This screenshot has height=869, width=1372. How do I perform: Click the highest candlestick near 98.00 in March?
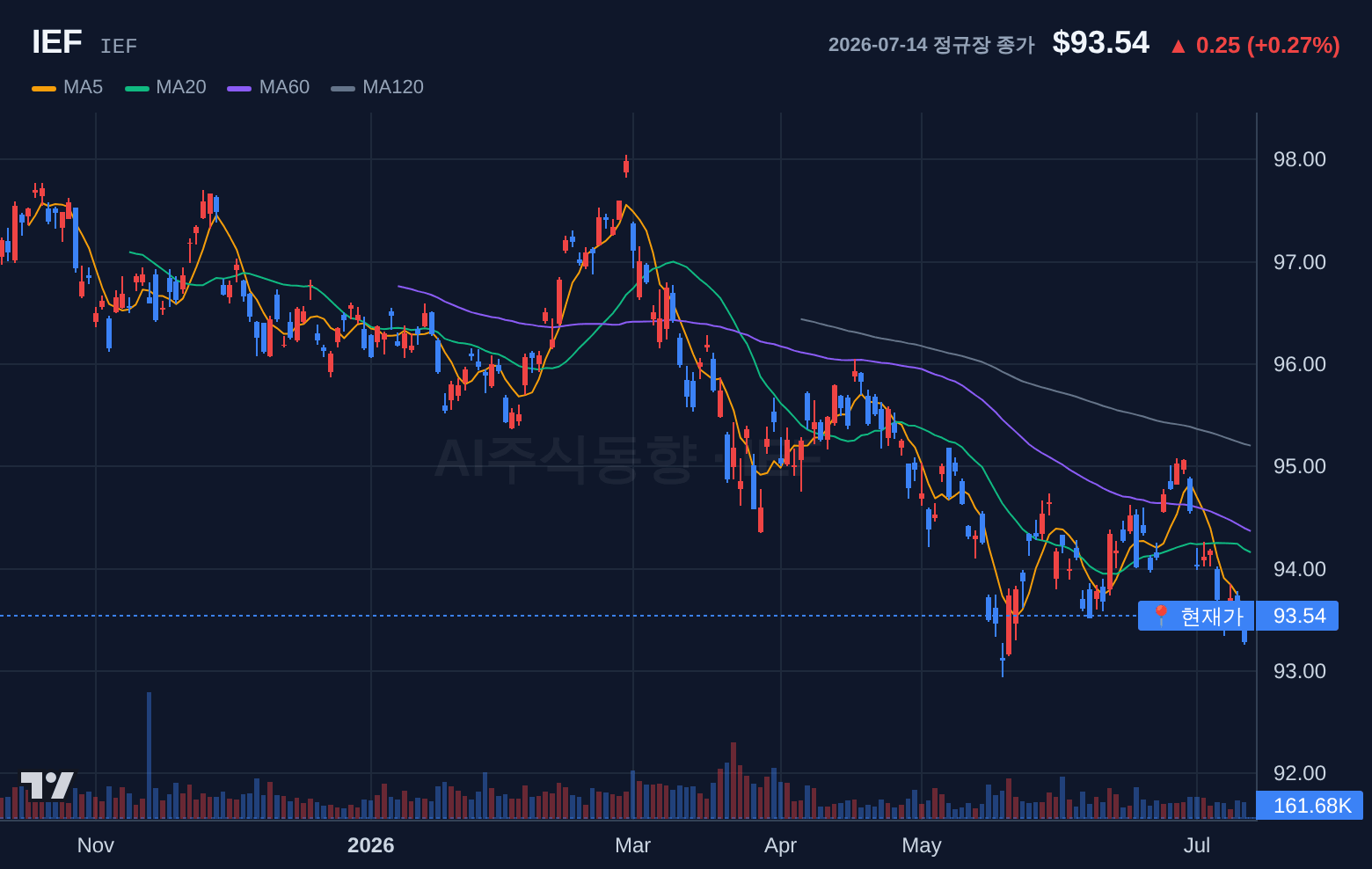626,166
